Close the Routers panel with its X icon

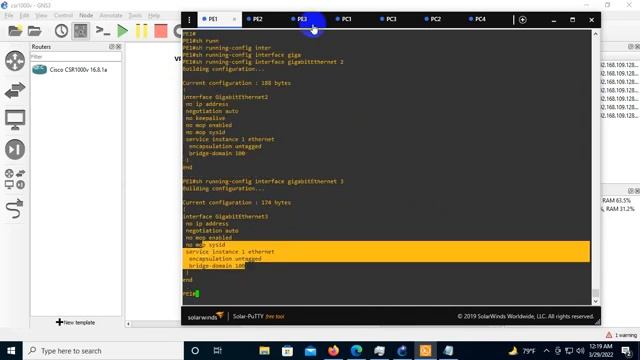118,47
